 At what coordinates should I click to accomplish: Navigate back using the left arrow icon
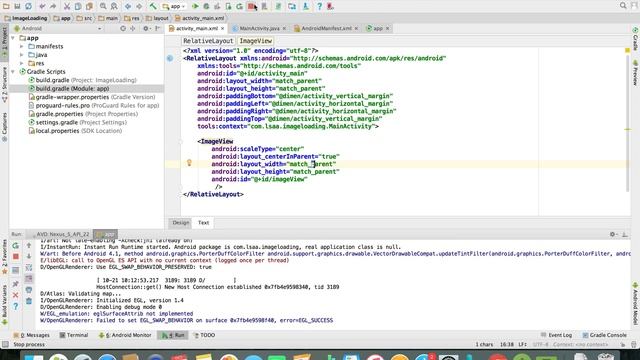coord(128,6)
